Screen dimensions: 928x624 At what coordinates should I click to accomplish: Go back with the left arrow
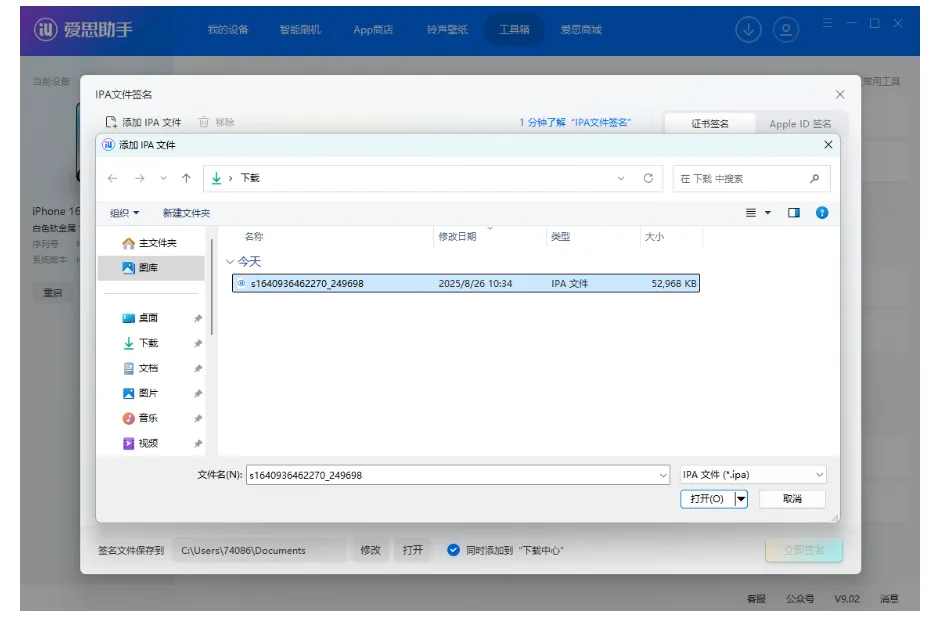112,178
